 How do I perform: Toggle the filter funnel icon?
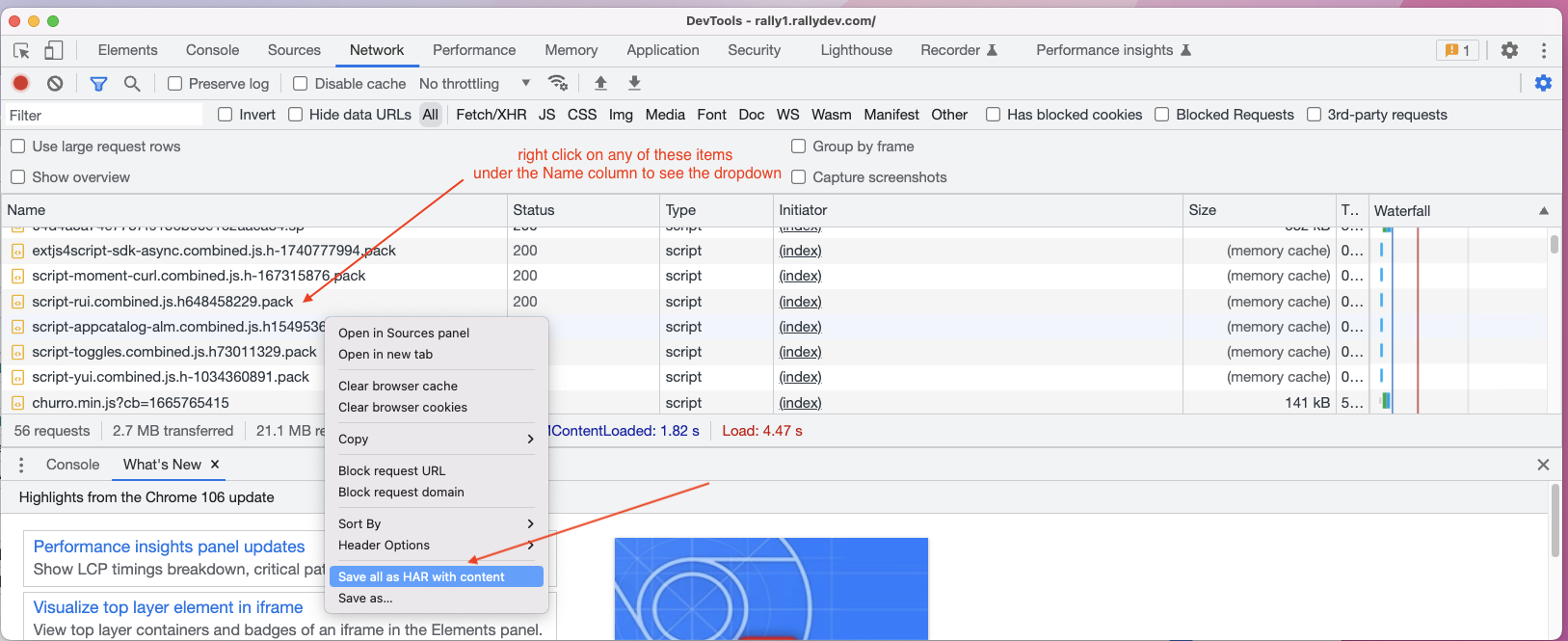coord(98,84)
